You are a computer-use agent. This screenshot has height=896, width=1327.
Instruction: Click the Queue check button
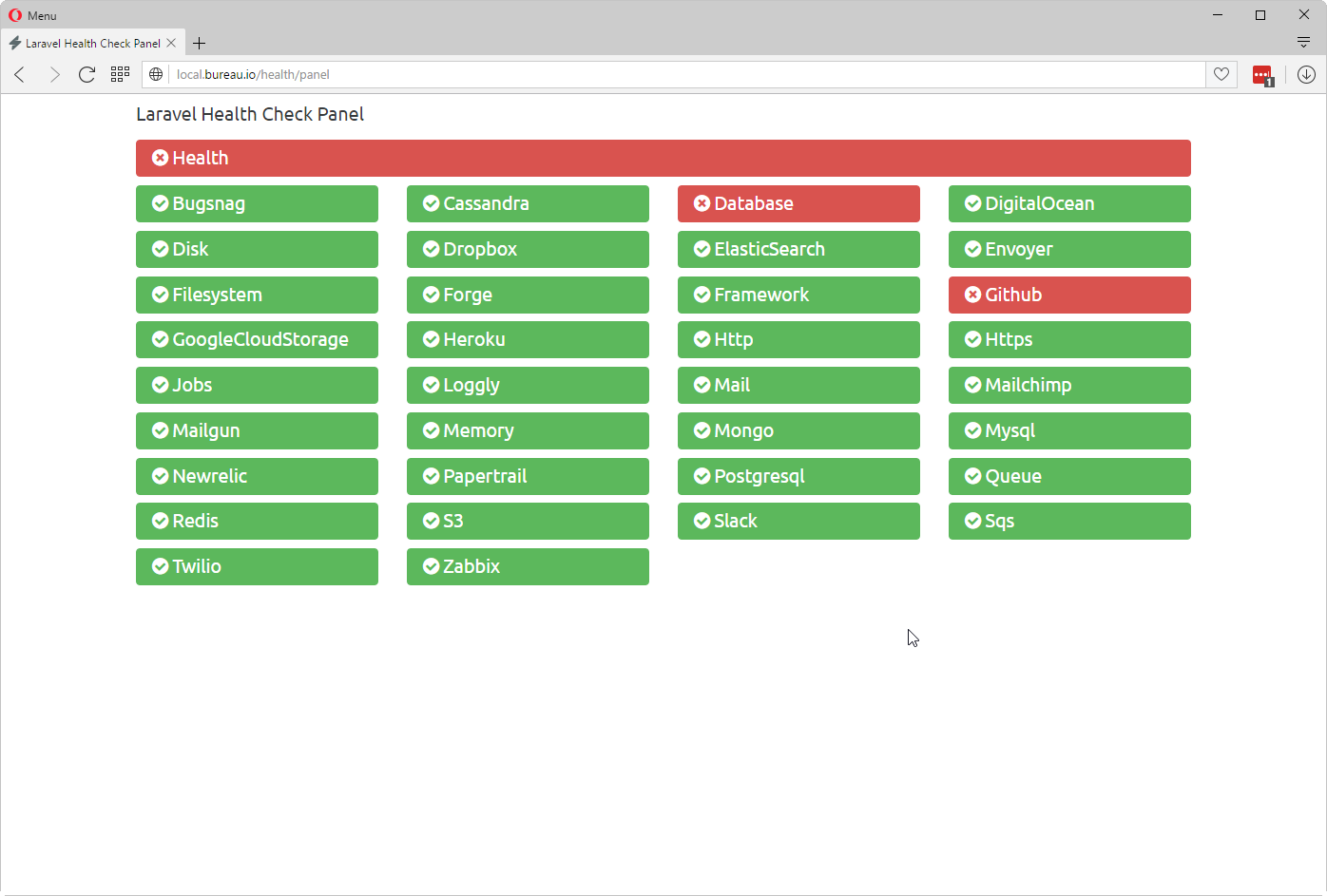[1069, 476]
